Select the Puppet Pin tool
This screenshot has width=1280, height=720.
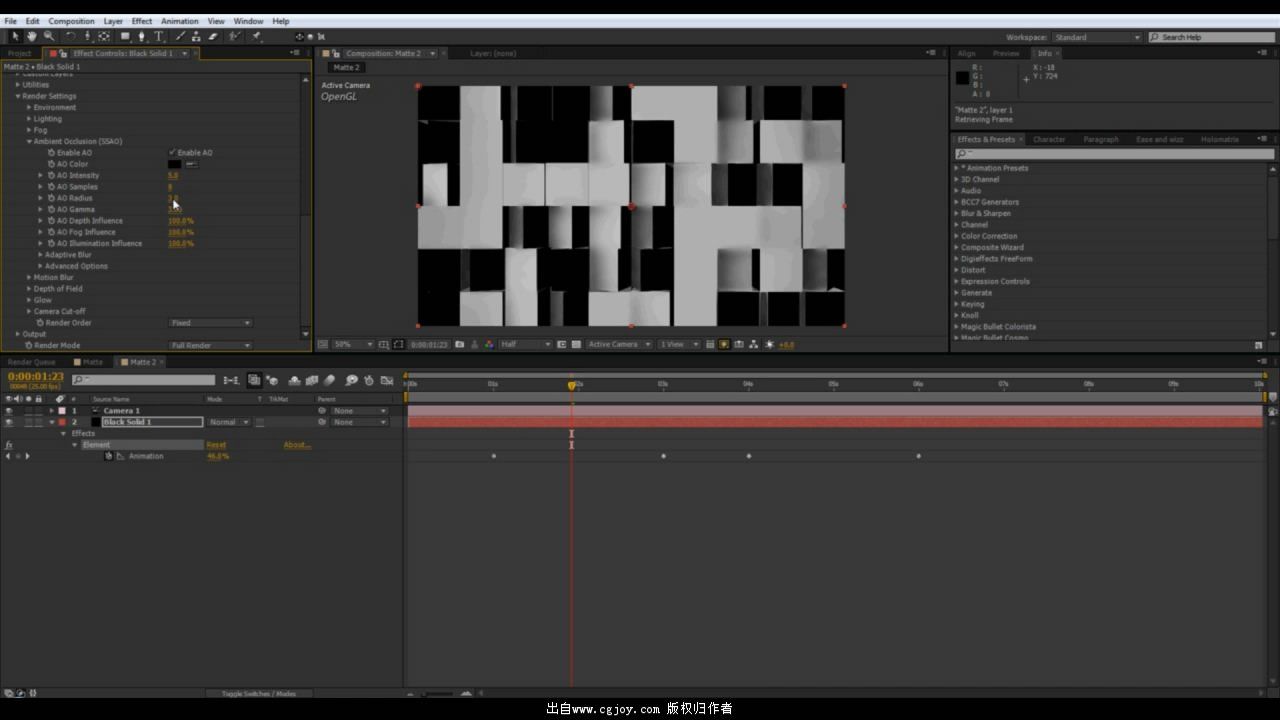click(257, 36)
